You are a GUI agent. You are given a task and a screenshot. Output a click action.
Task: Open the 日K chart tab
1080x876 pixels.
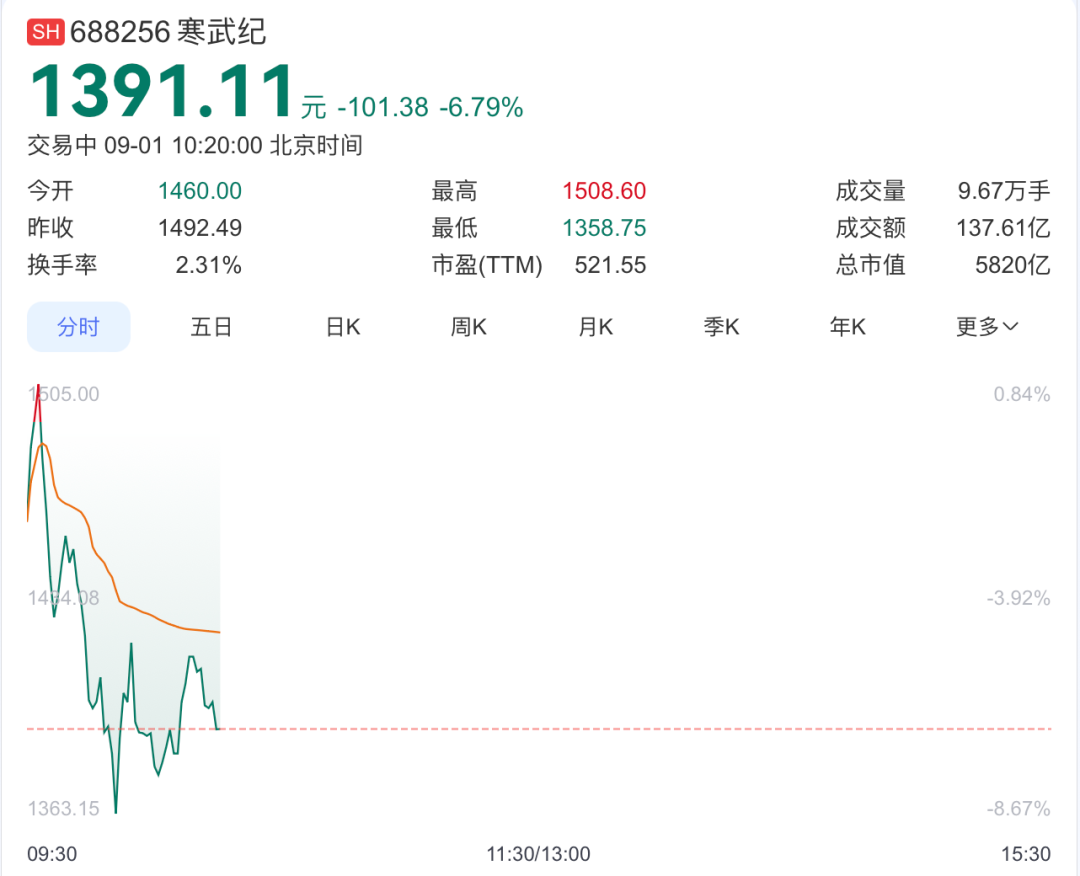tap(343, 327)
